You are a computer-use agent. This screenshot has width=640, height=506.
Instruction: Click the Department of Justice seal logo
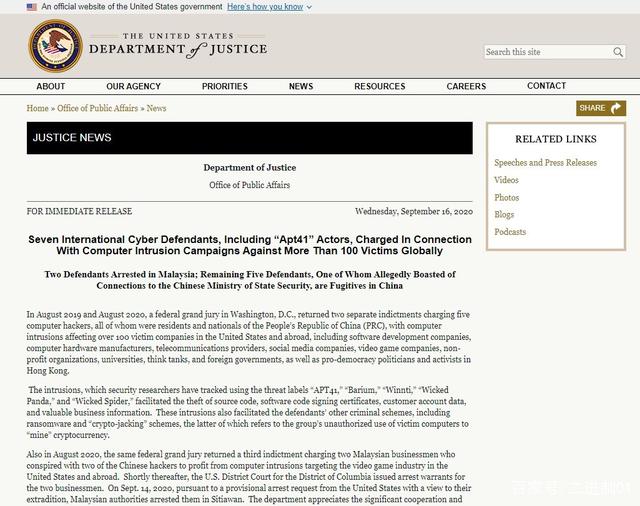(x=56, y=46)
